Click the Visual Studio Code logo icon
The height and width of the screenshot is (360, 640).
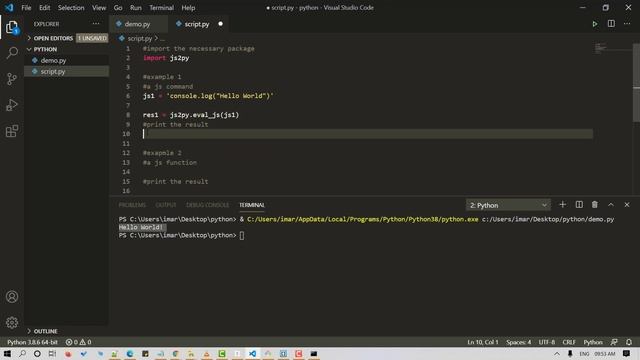click(9, 7)
